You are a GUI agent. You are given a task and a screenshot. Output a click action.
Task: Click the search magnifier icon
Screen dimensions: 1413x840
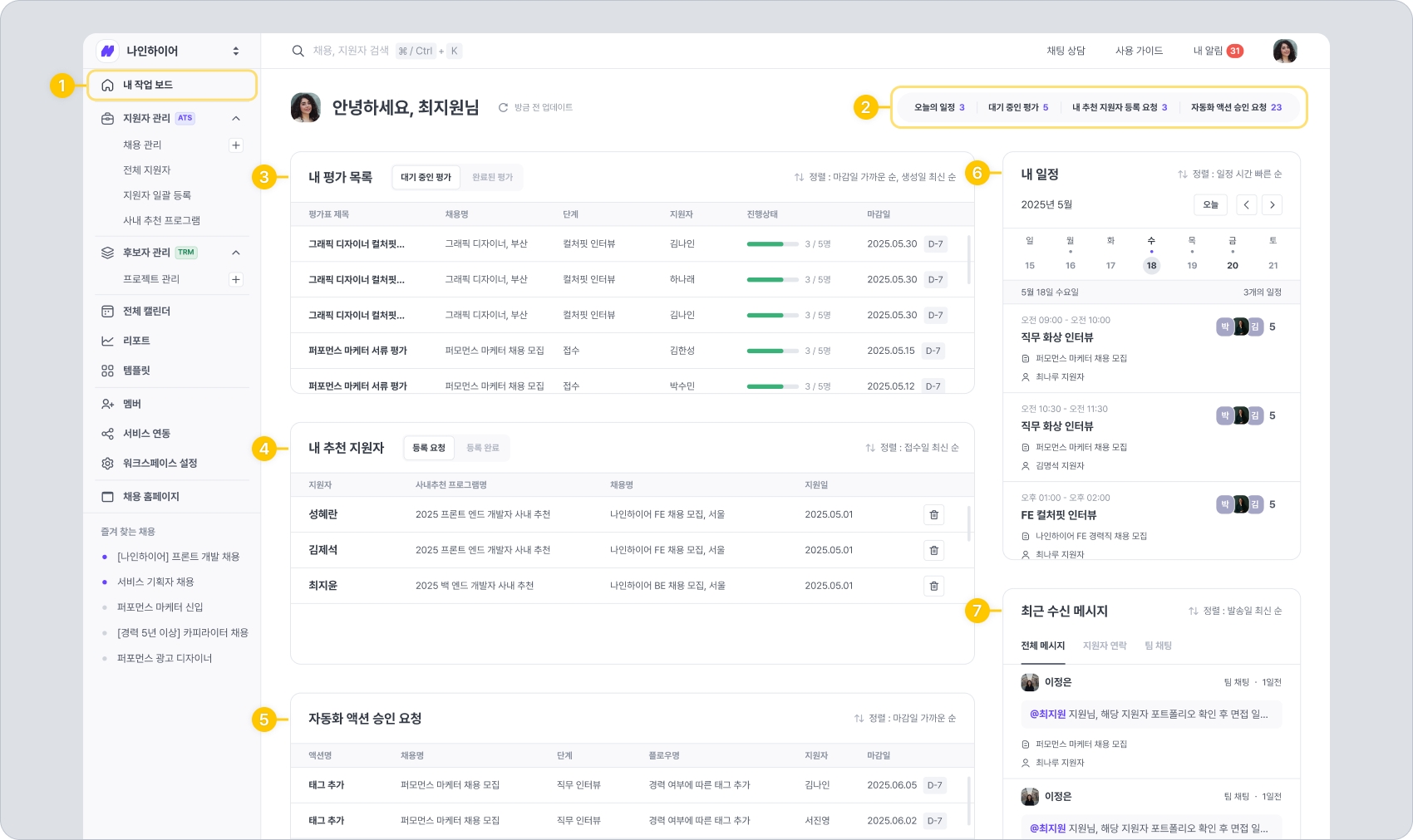298,51
